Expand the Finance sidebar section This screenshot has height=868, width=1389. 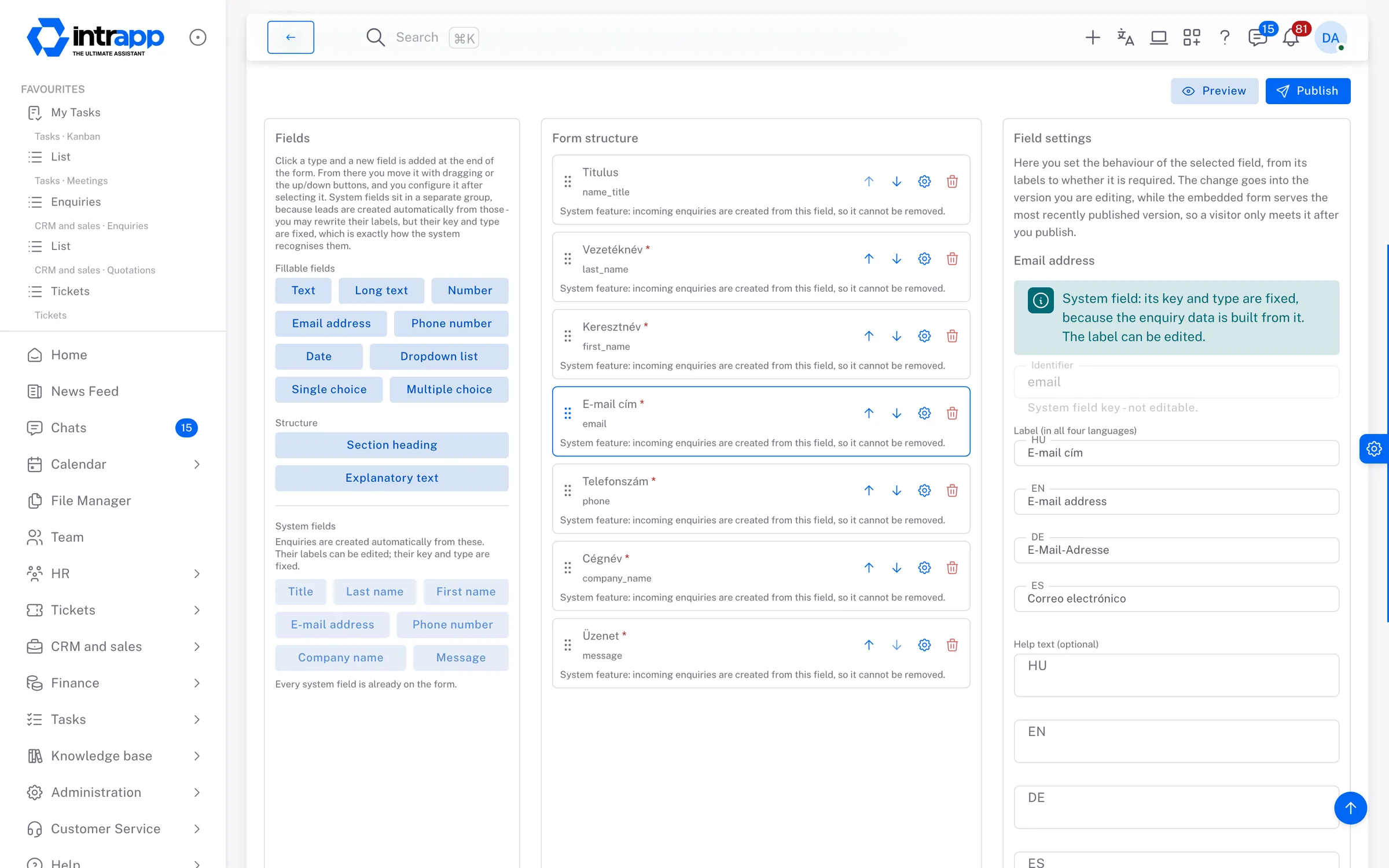pyautogui.click(x=197, y=683)
